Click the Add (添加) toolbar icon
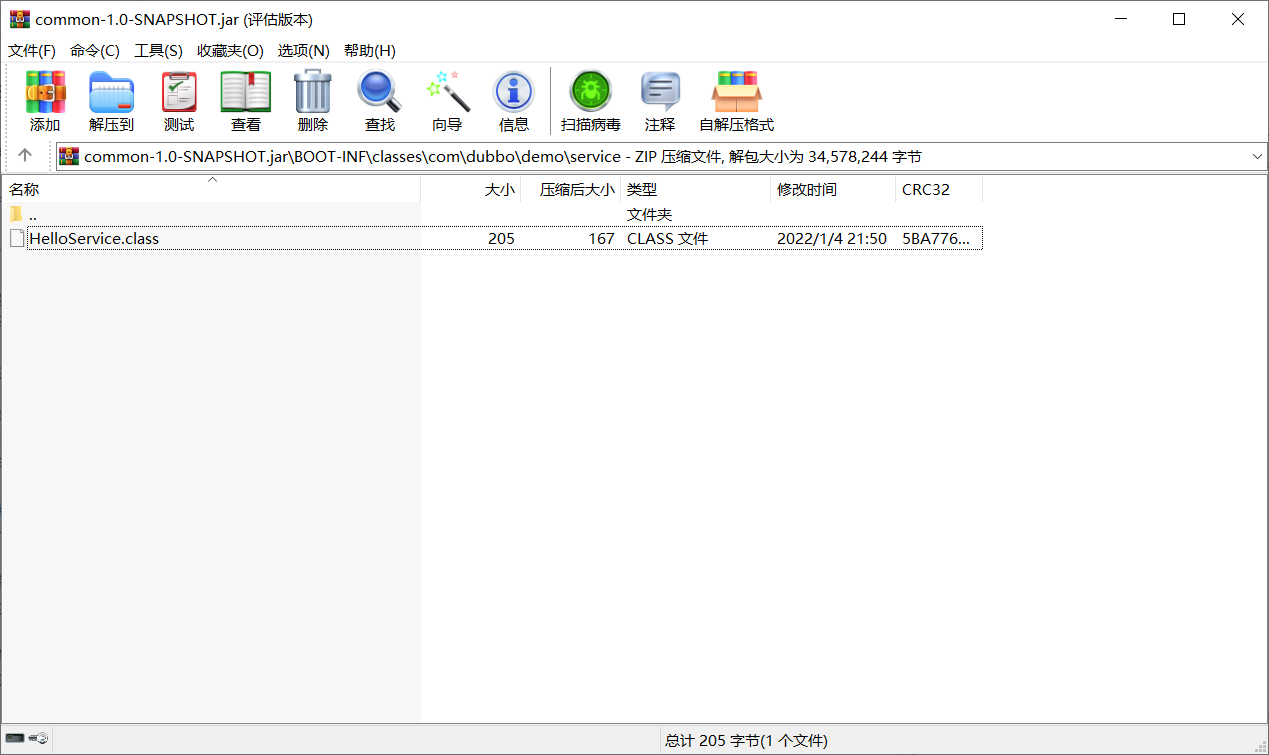This screenshot has height=755, width=1269. tap(45, 102)
